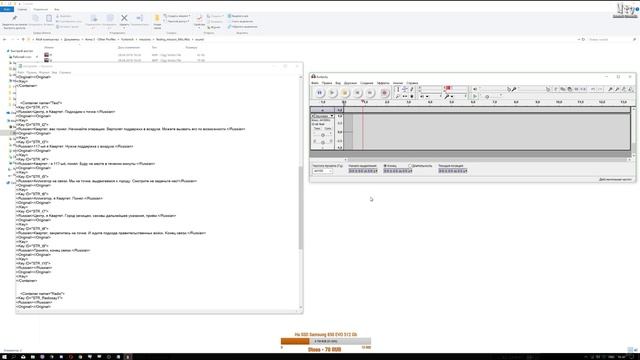Click Audacity horizontal scrollbar
Image resolution: width=640 pixels, height=360 pixels.
tap(488, 160)
